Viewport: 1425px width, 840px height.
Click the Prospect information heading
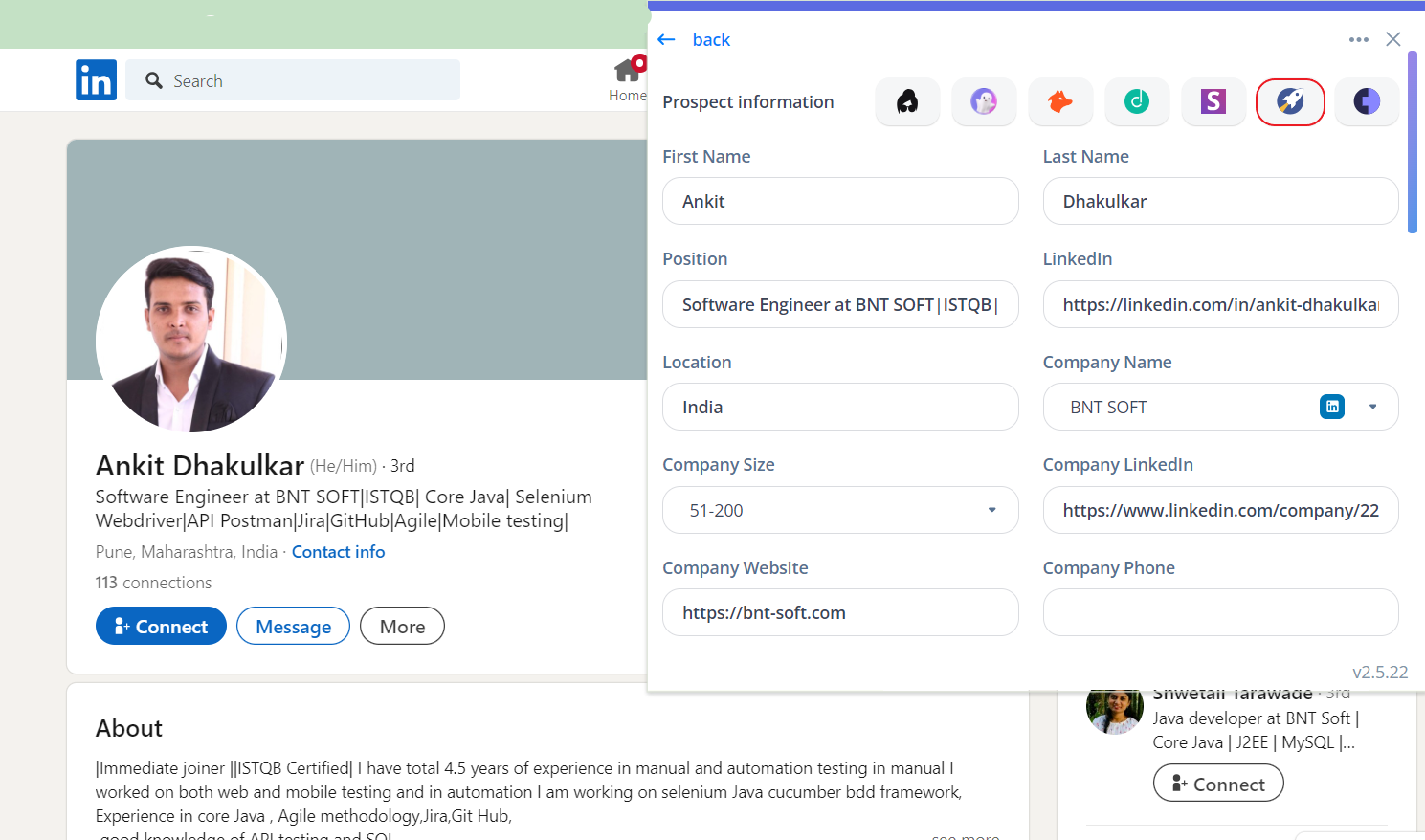(x=748, y=102)
